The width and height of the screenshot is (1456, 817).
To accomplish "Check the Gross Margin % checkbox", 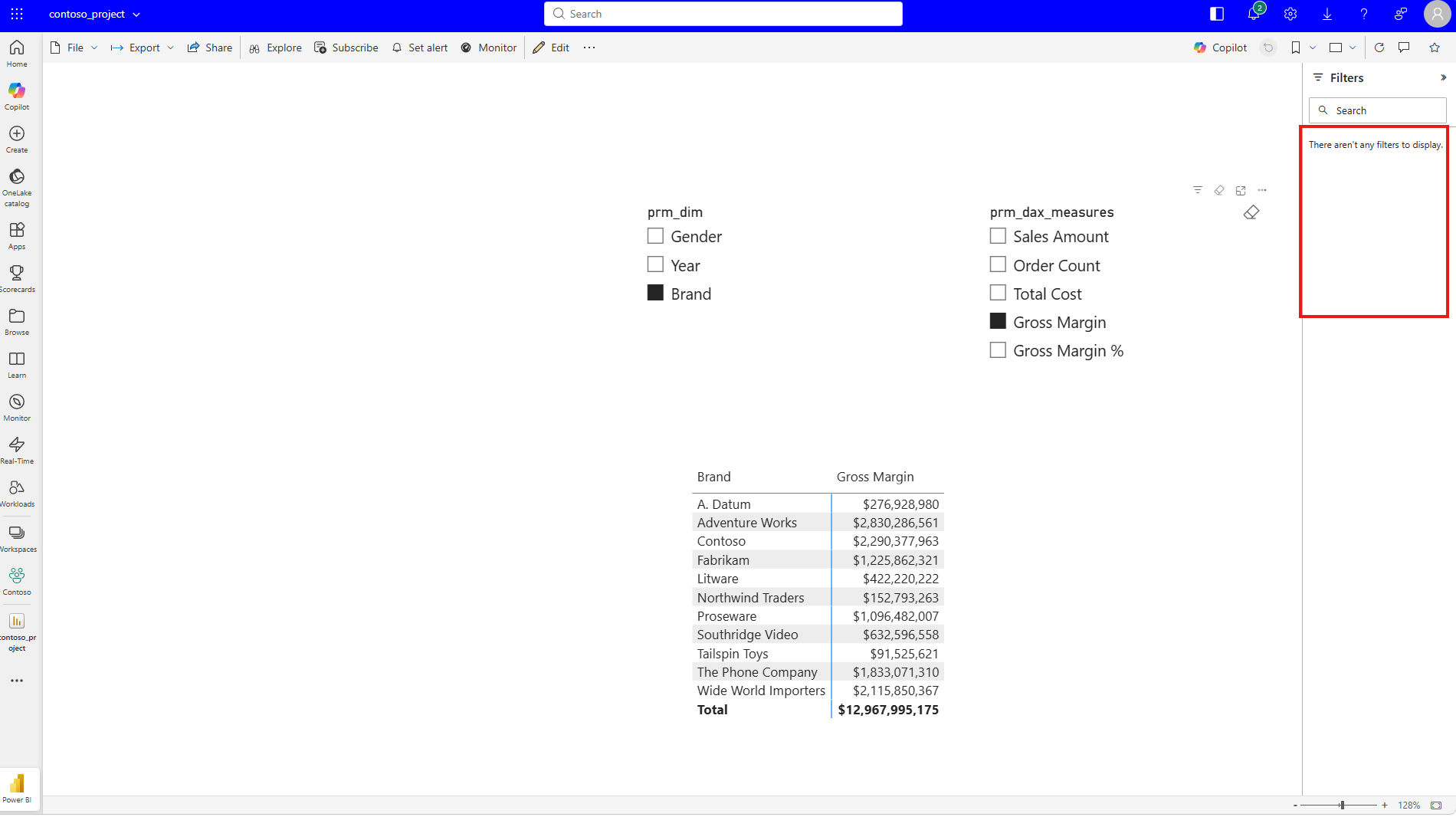I will point(998,350).
